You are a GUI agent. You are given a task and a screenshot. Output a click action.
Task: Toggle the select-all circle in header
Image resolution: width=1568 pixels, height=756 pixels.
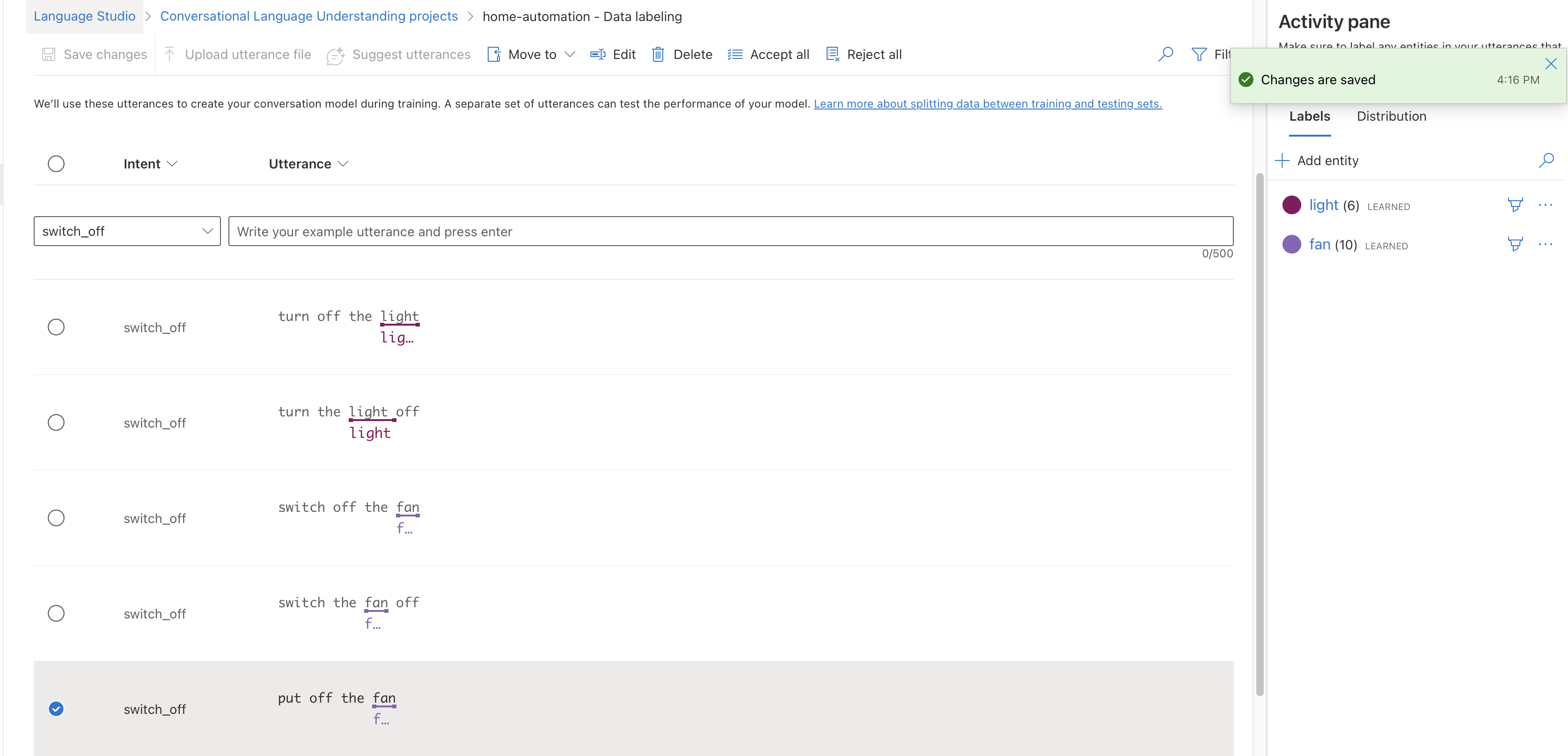tap(56, 164)
